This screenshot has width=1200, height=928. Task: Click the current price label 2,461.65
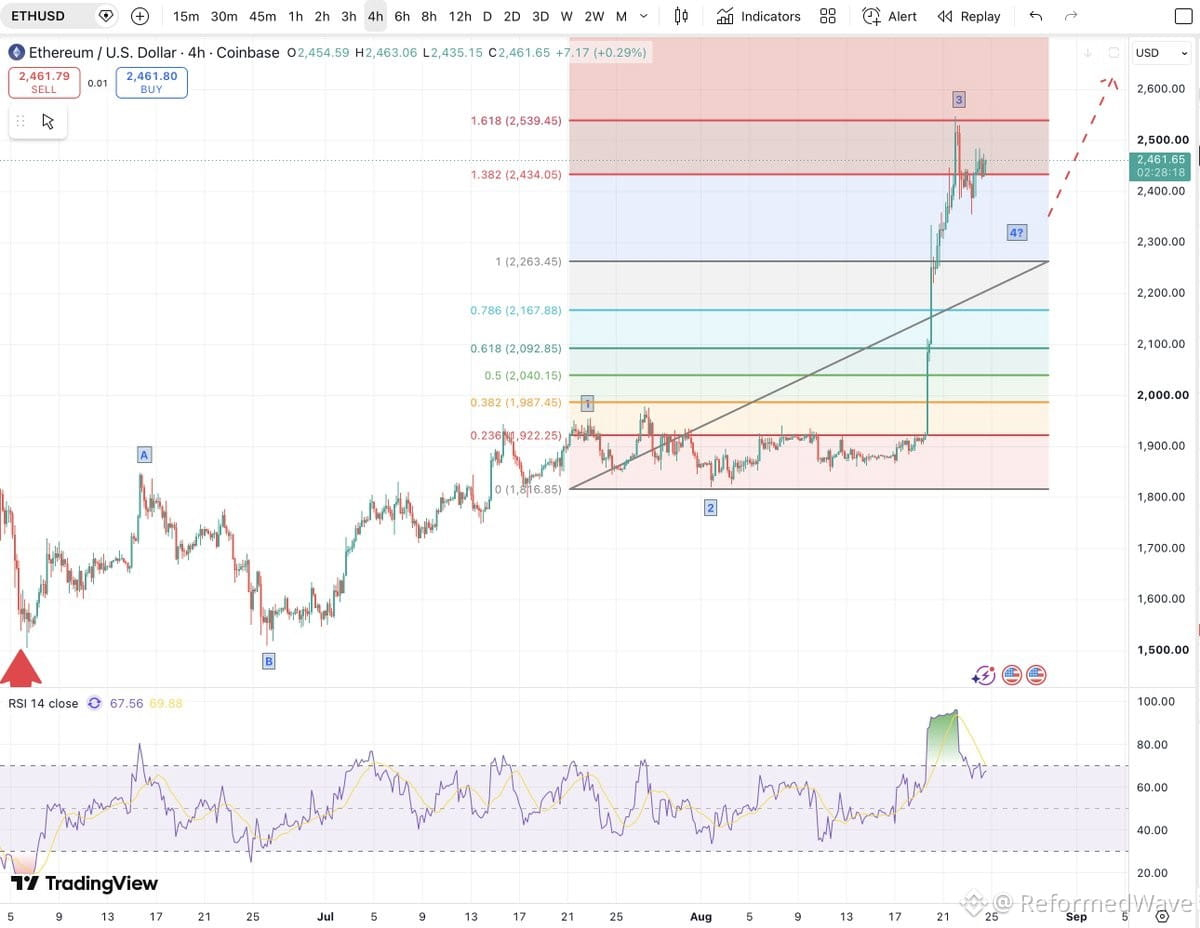pos(1161,159)
